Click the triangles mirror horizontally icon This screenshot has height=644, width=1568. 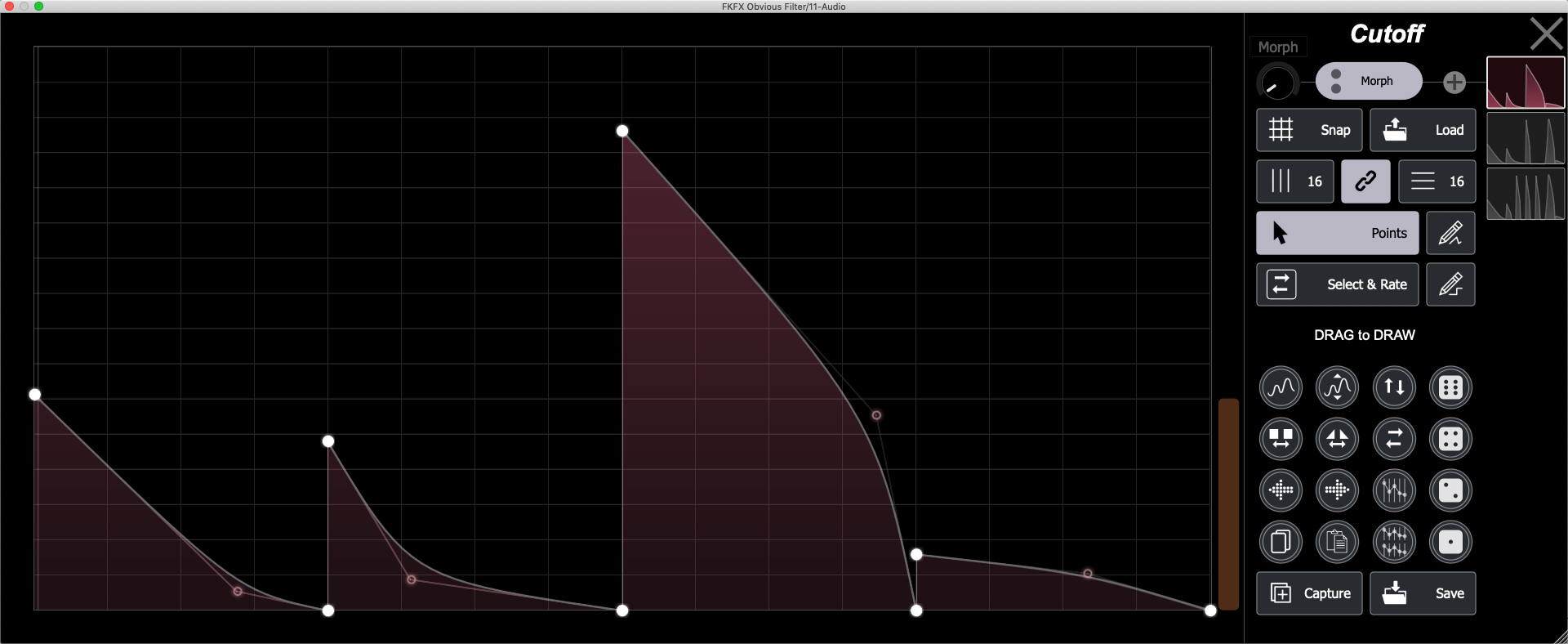pyautogui.click(x=1337, y=439)
